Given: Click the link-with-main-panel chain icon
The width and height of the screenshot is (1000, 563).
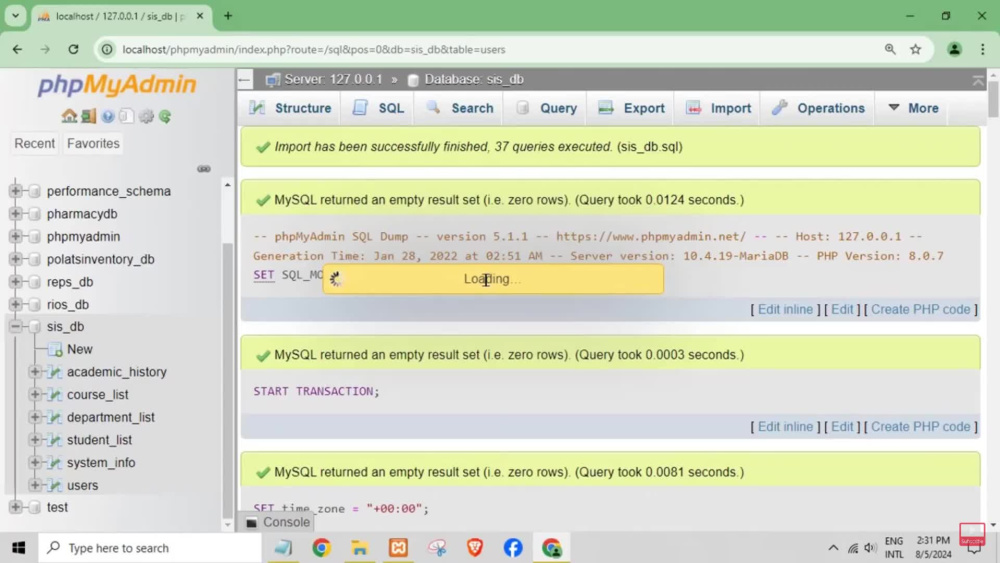Looking at the screenshot, I should [203, 169].
